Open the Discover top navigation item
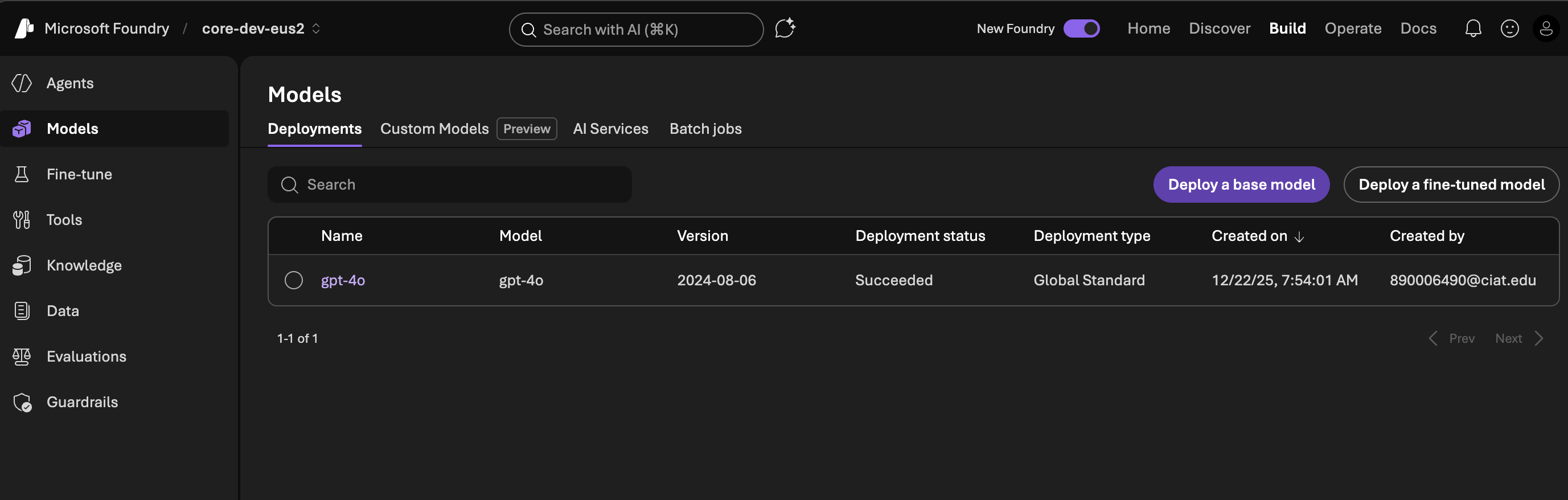This screenshot has width=1568, height=500. click(1220, 28)
